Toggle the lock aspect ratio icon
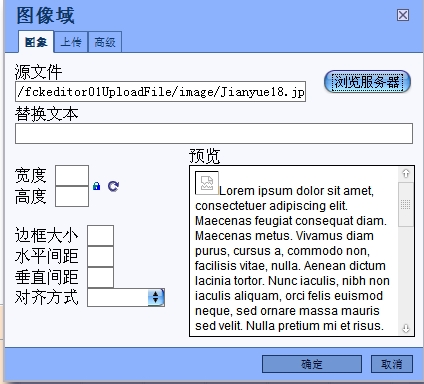 [97, 186]
